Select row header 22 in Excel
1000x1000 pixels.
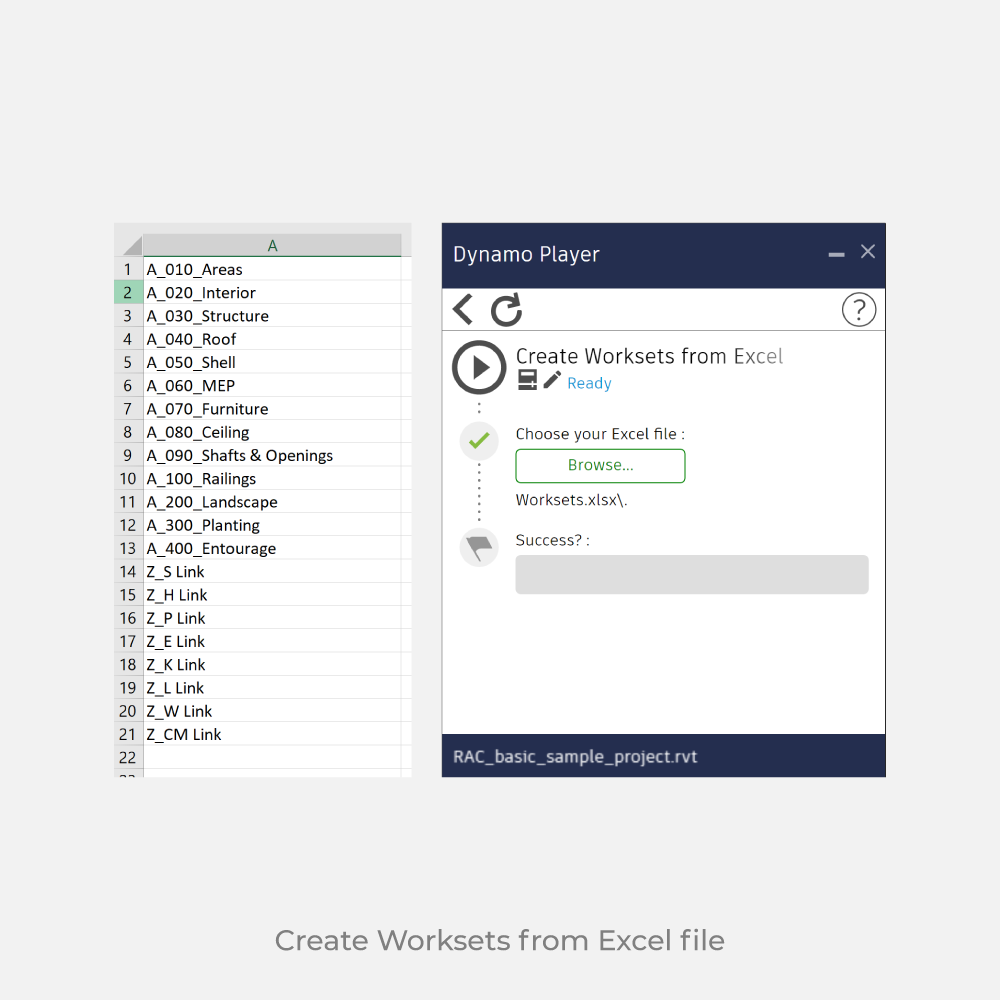[x=128, y=758]
